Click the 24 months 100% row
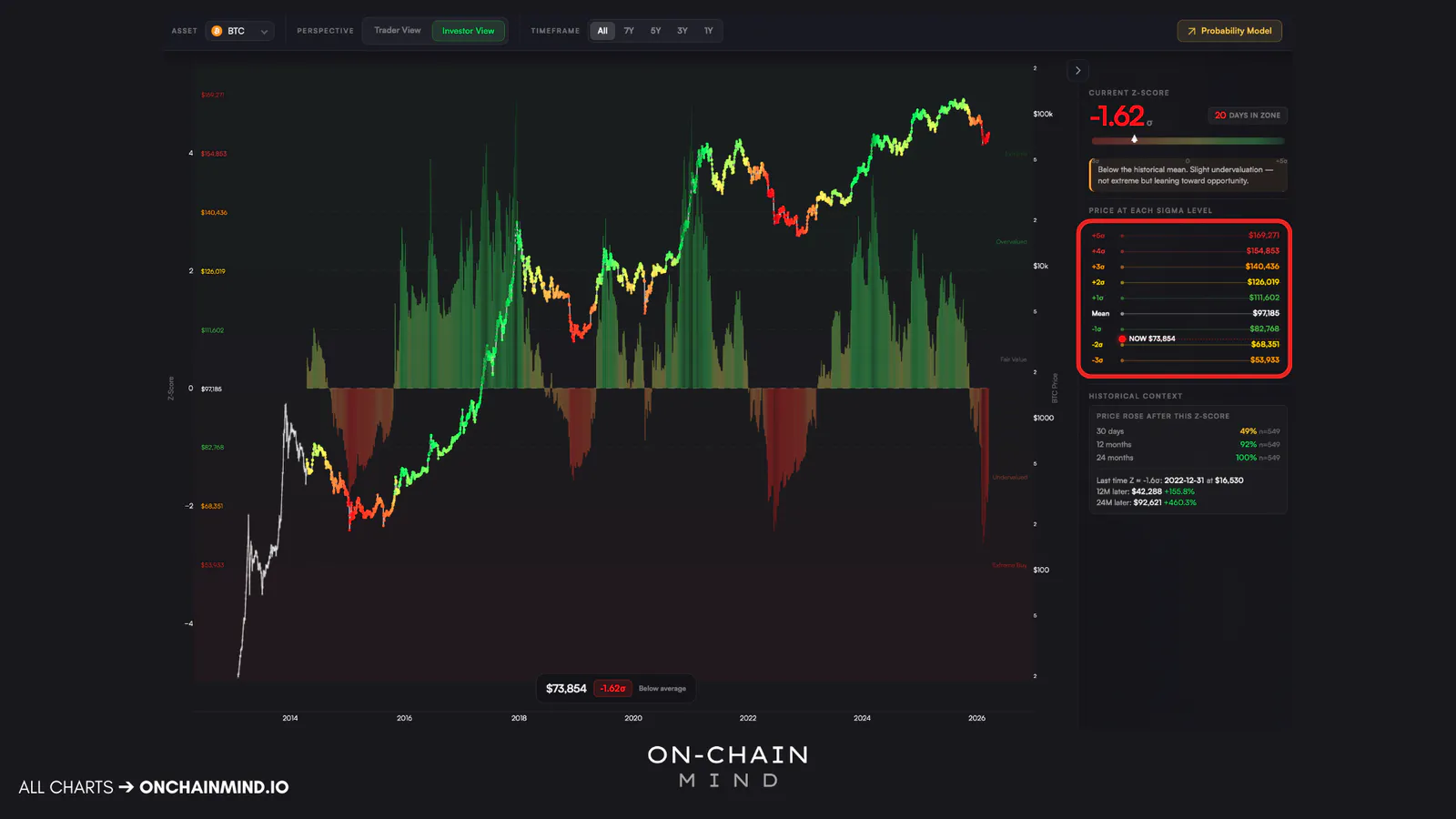 point(1188,458)
